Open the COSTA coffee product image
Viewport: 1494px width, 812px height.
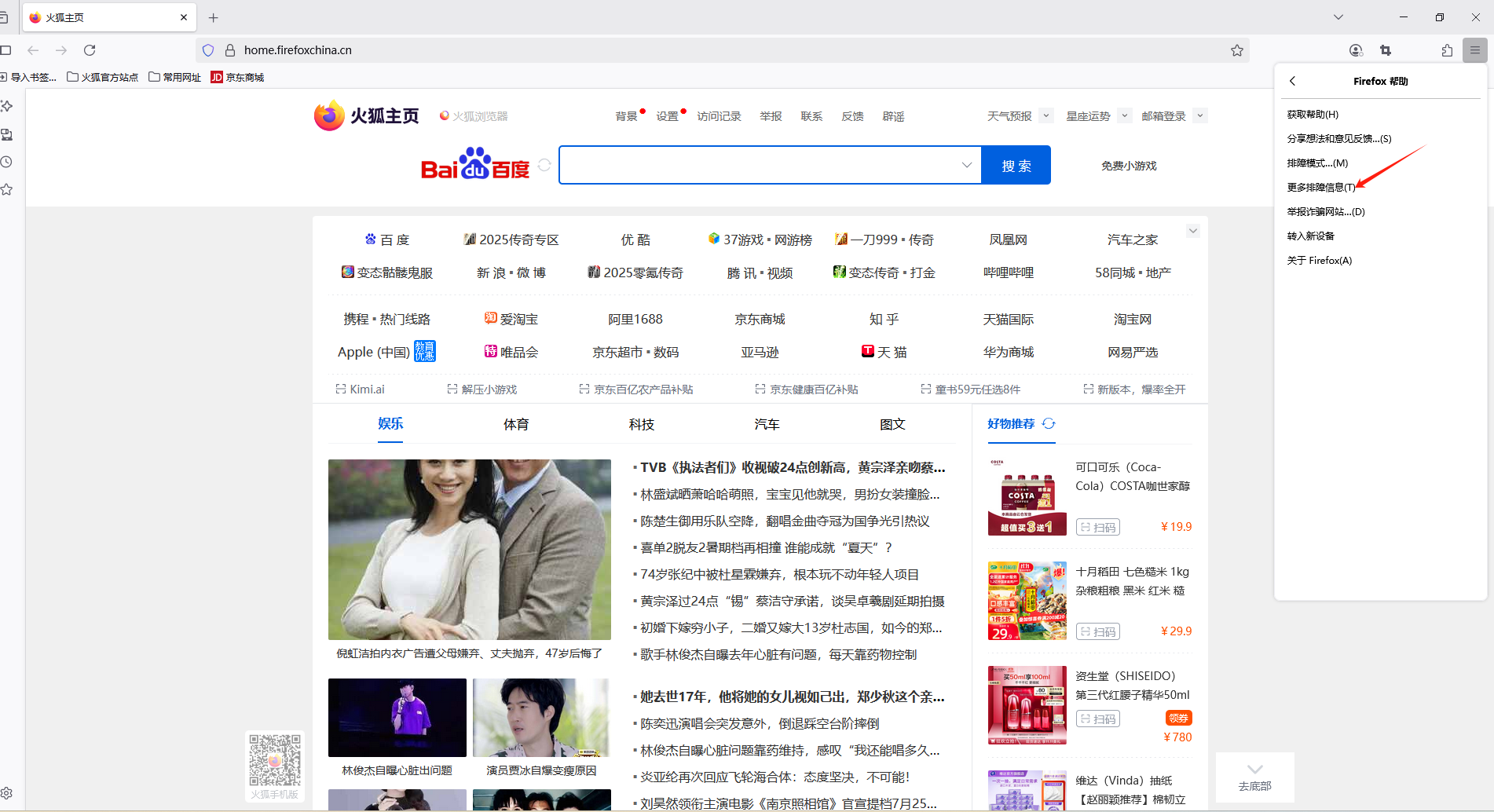click(x=1027, y=496)
